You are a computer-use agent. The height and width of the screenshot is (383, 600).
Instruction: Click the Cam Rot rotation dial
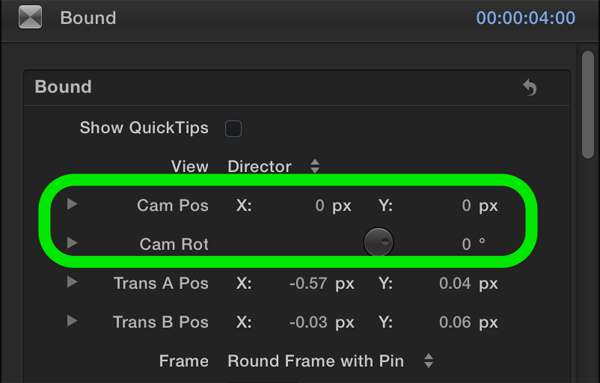click(x=378, y=242)
